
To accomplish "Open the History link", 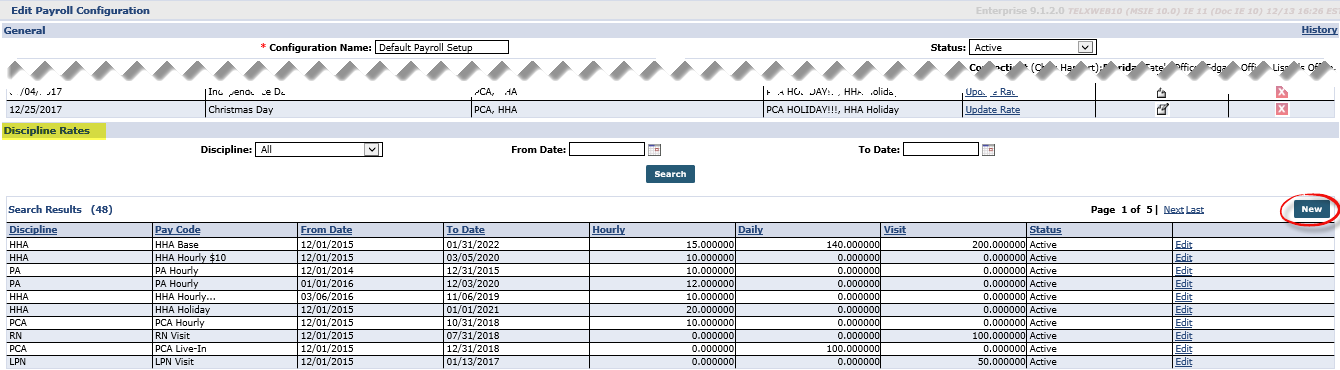I will 1319,30.
